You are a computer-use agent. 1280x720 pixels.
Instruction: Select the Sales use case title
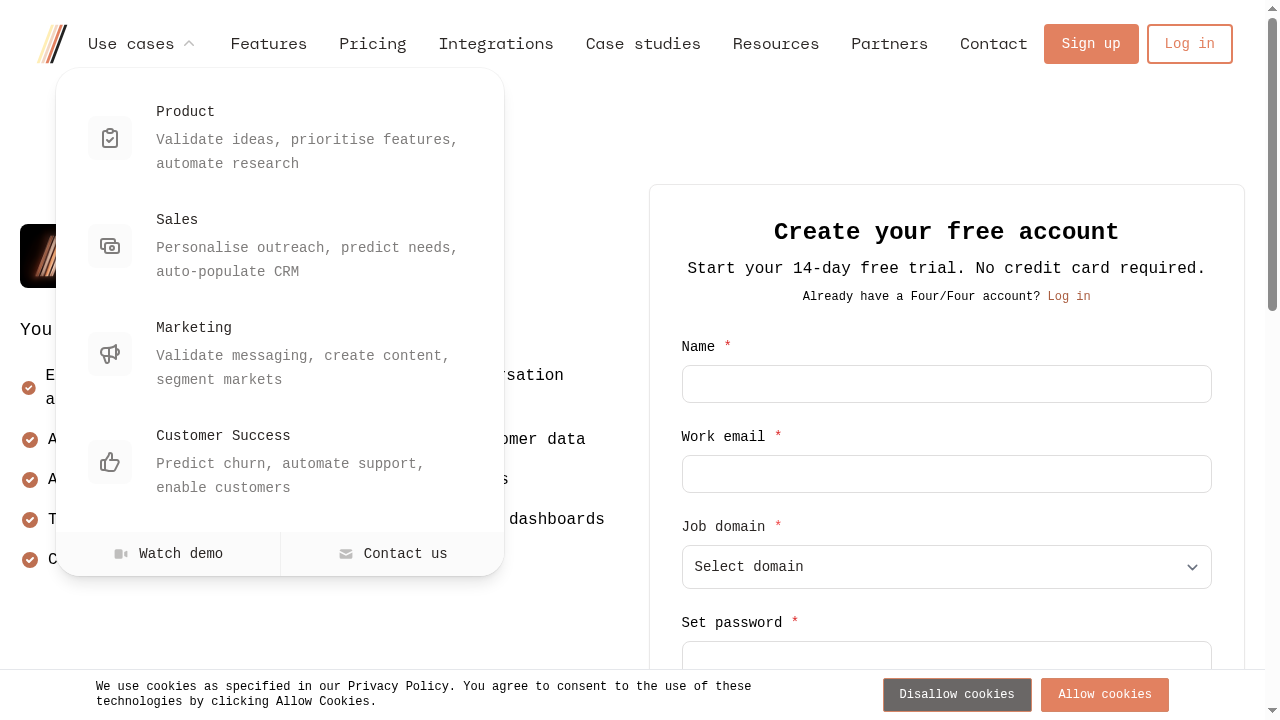[x=177, y=220]
